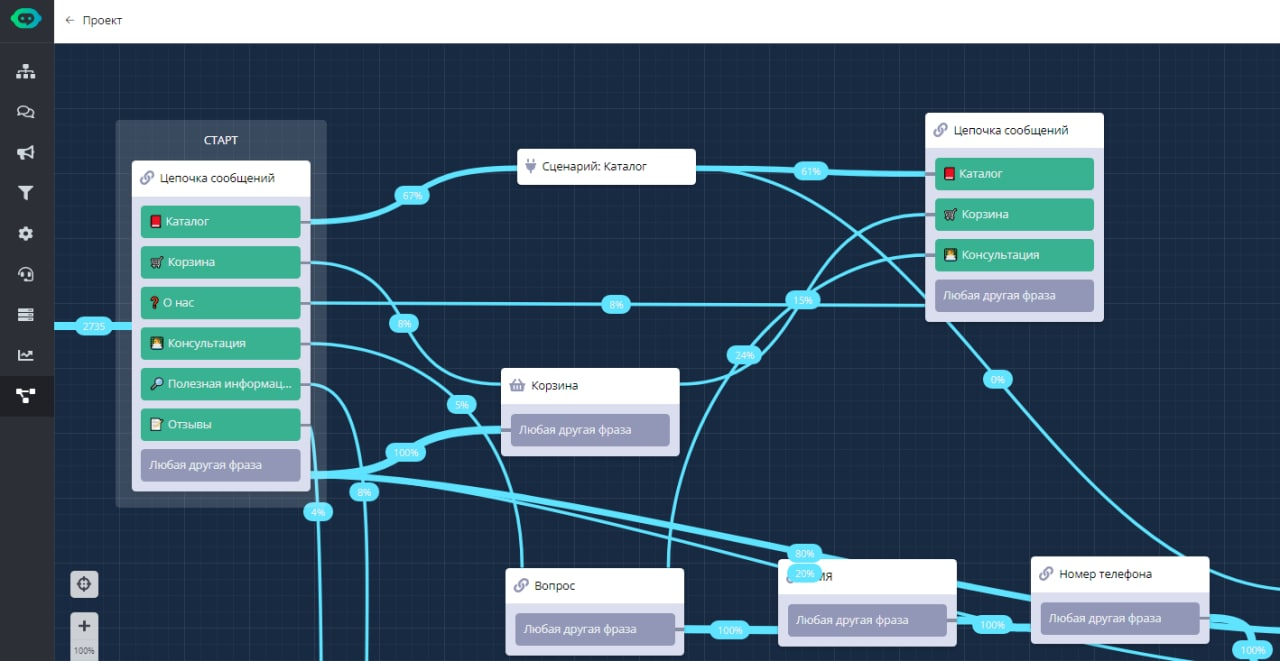Open the structure hierarchy icon in sidebar

pyautogui.click(x=26, y=71)
